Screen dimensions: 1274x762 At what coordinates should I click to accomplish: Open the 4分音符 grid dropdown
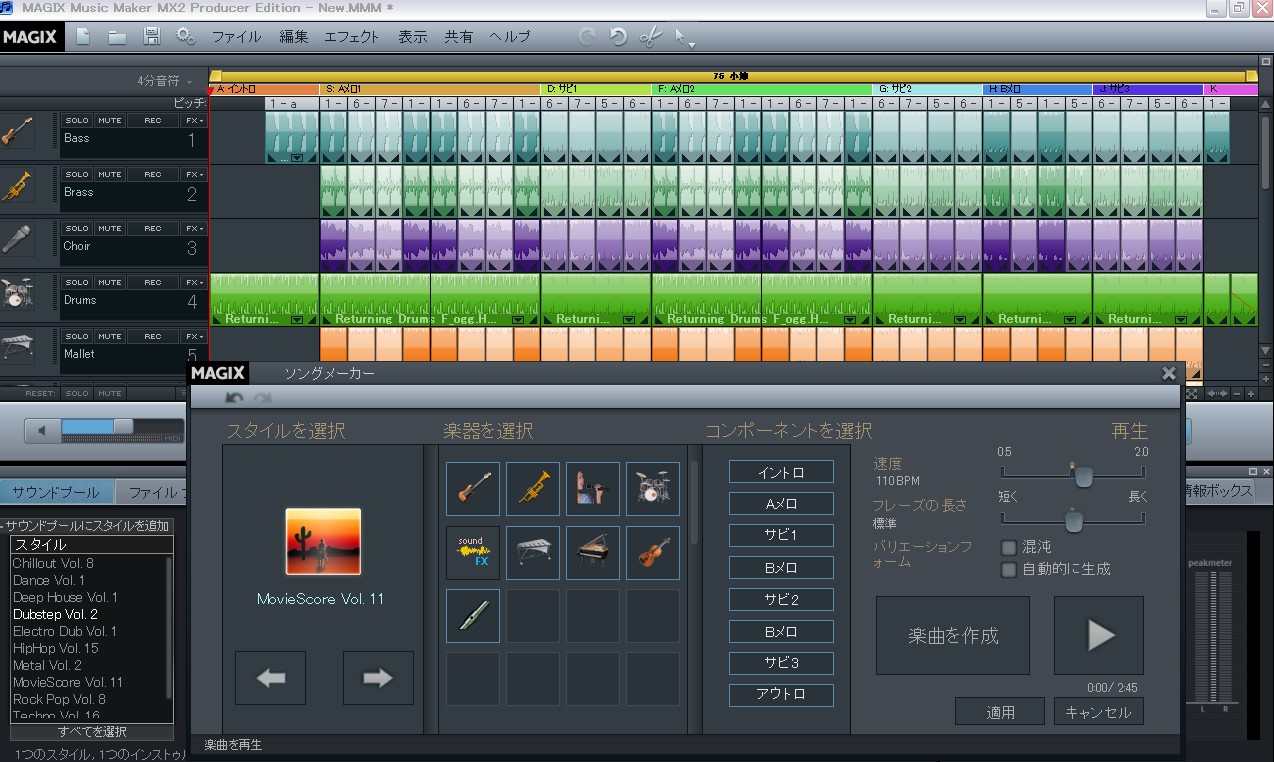point(165,81)
